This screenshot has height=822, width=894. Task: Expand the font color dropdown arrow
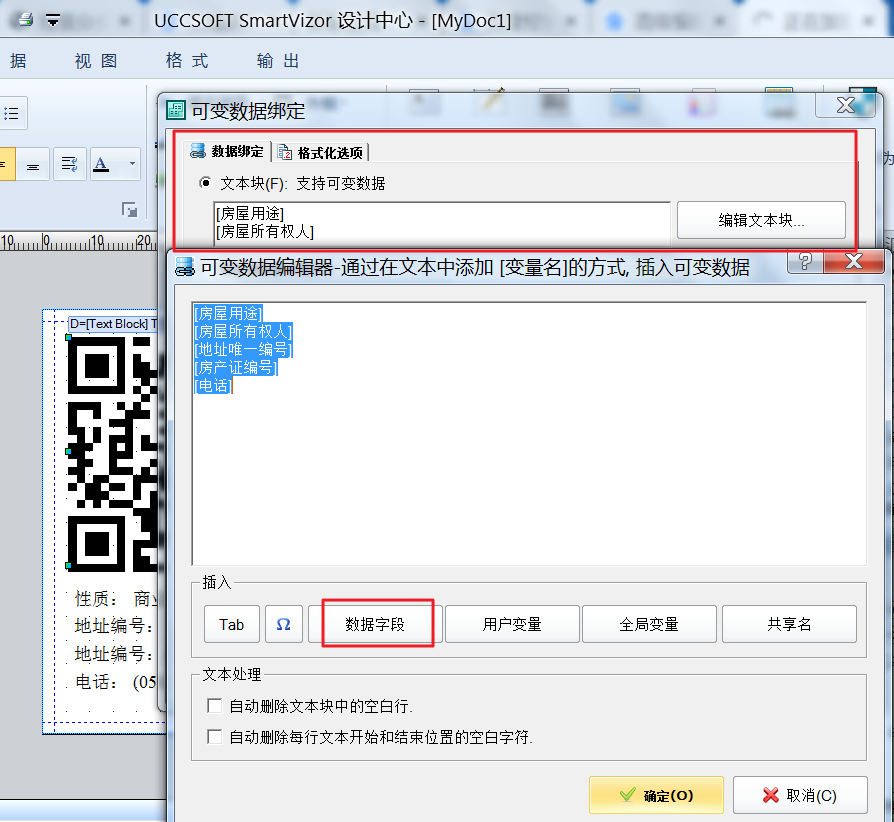pyautogui.click(x=132, y=164)
